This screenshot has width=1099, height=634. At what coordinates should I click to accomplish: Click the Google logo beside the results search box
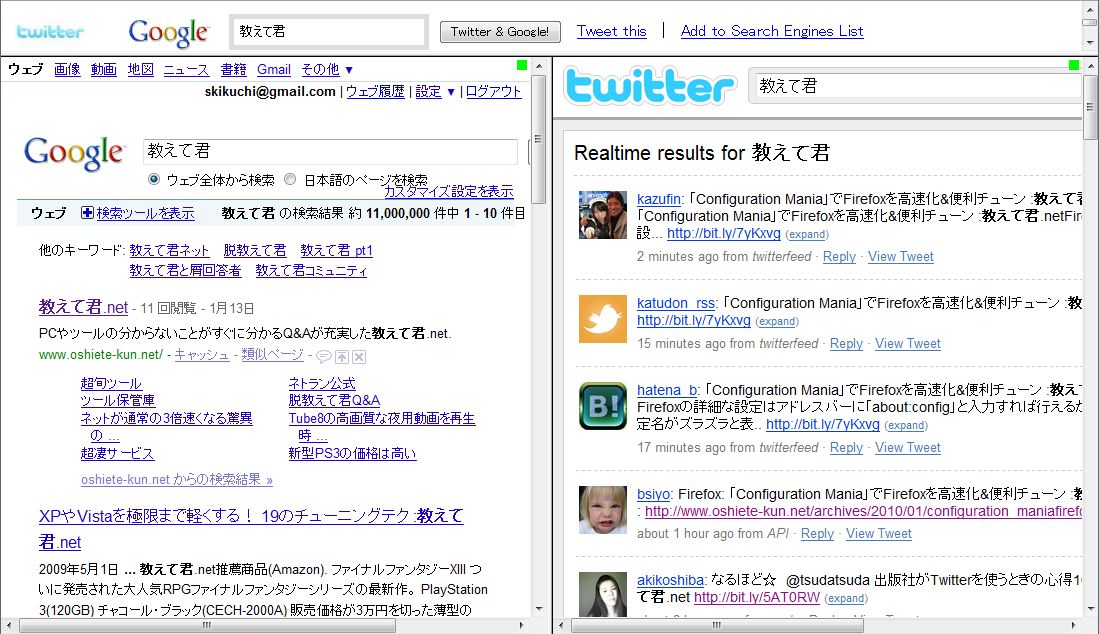pyautogui.click(x=74, y=153)
